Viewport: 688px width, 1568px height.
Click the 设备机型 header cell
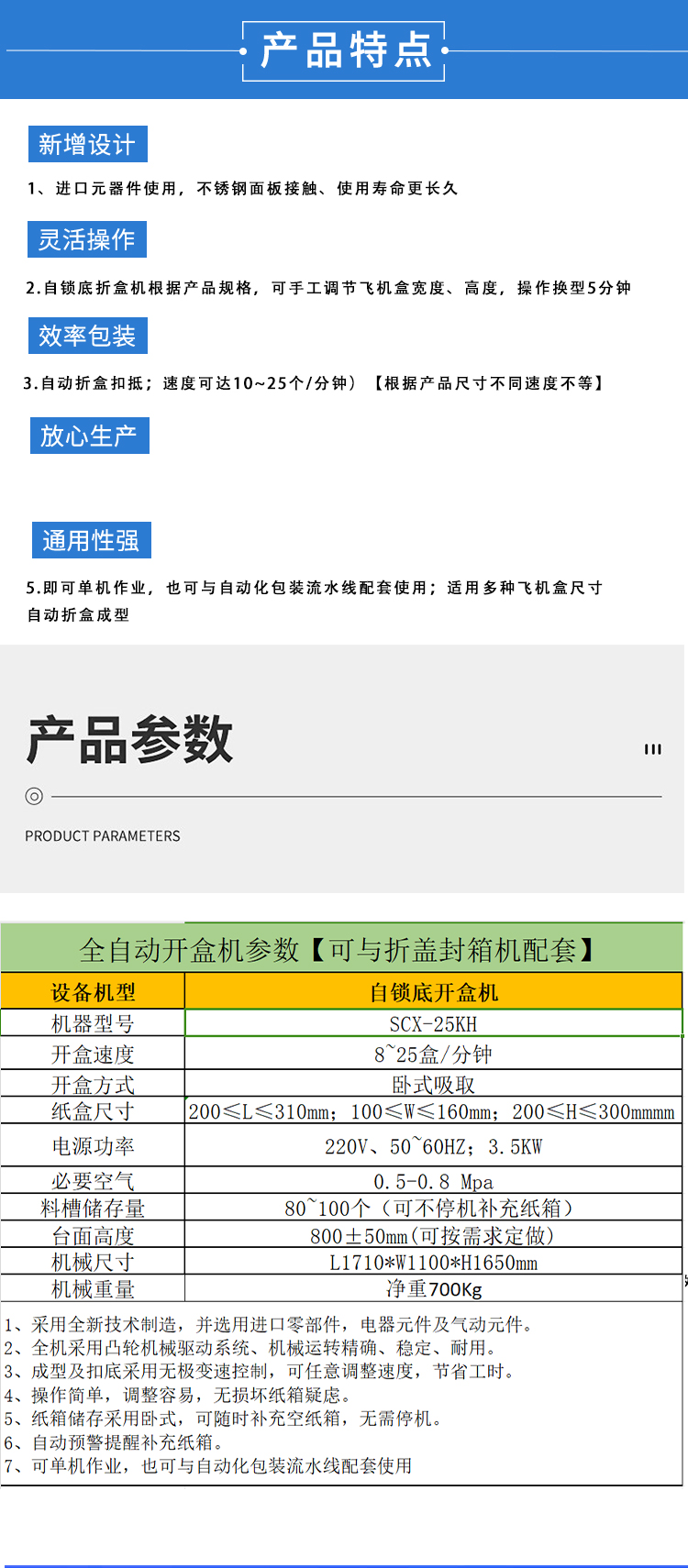pos(93,992)
